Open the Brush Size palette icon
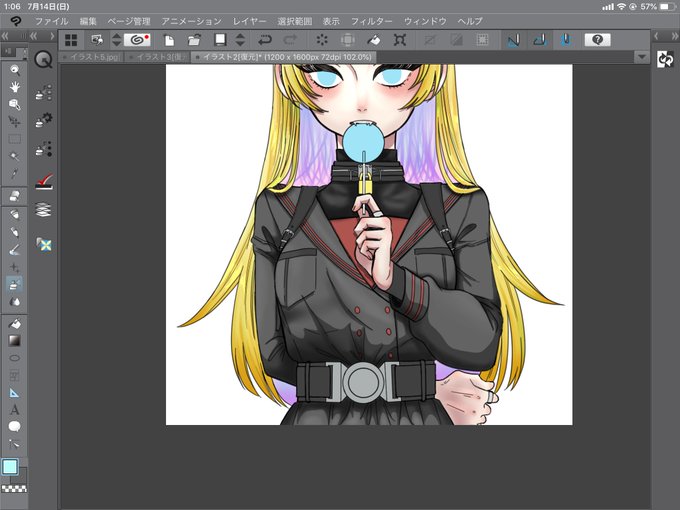The width and height of the screenshot is (680, 510). coord(43,149)
